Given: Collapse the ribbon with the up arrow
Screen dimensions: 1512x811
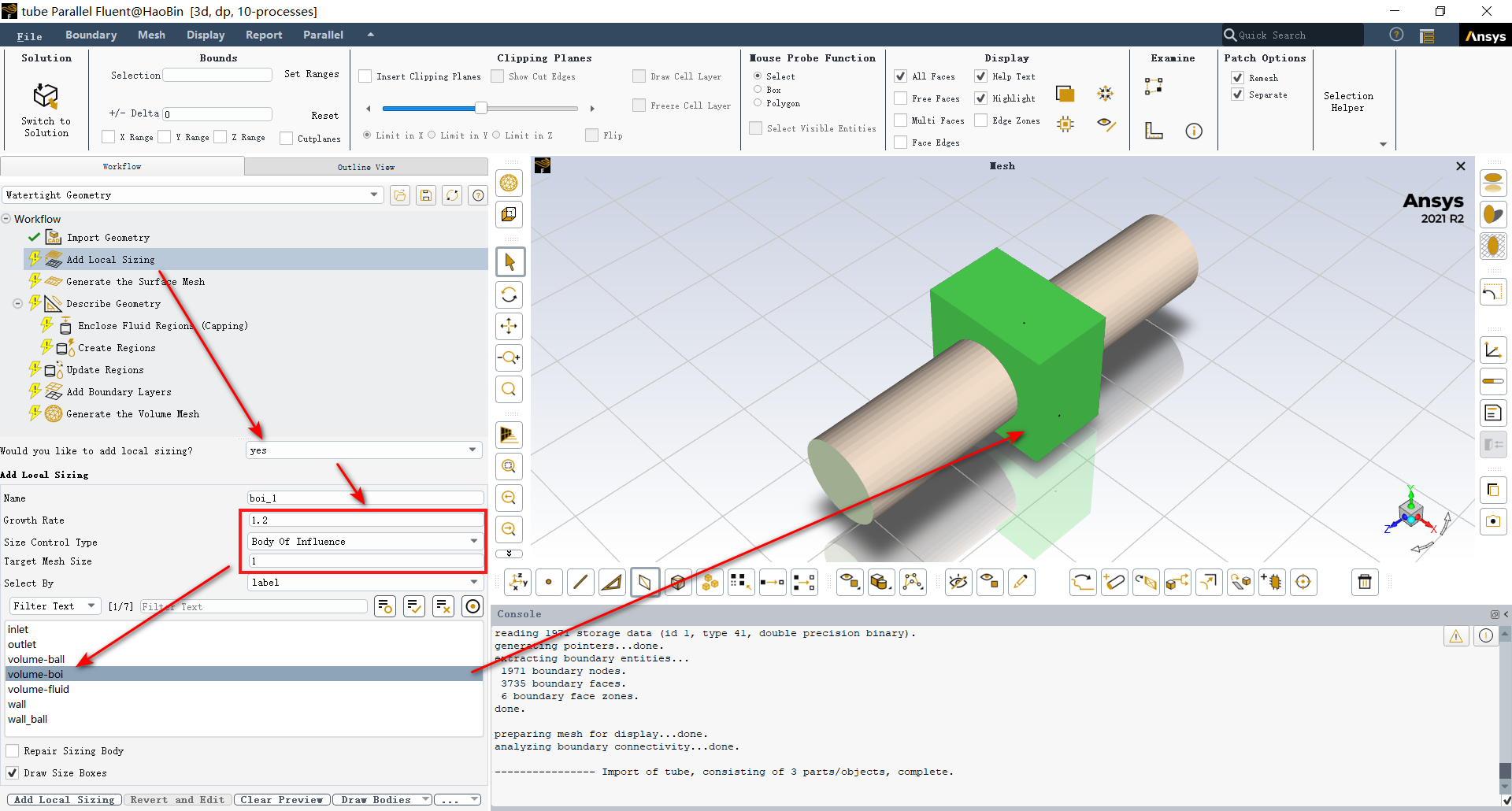Looking at the screenshot, I should click(x=370, y=35).
